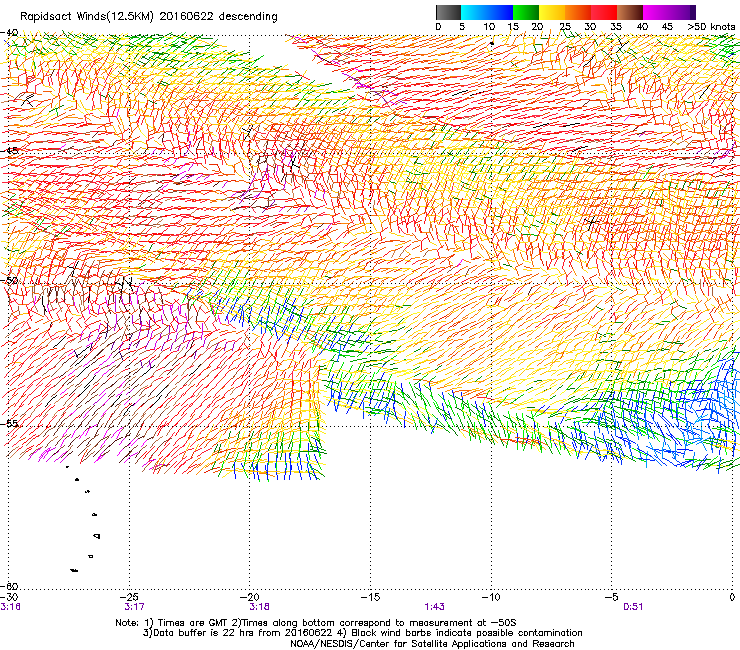Image resolution: width=740 pixels, height=650 pixels.
Task: Click the '25' legend scale label
Action: [x=565, y=27]
